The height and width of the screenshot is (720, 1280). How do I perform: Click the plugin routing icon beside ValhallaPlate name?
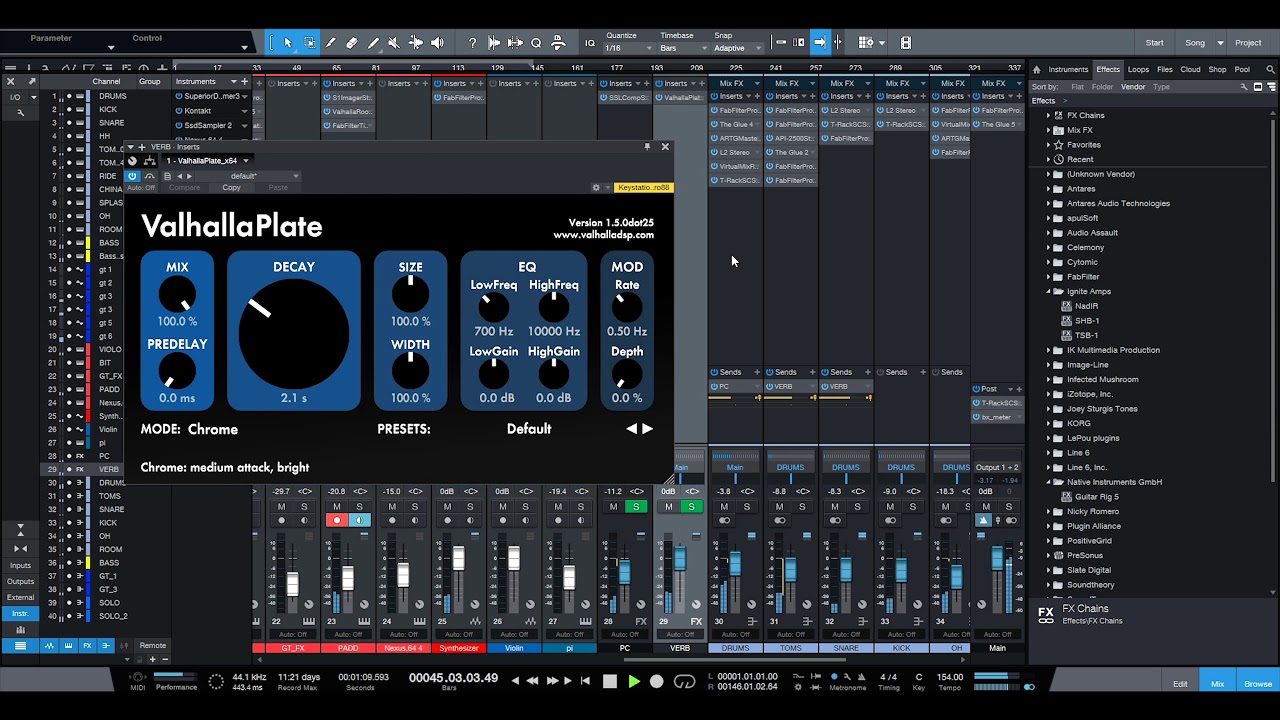[x=150, y=160]
